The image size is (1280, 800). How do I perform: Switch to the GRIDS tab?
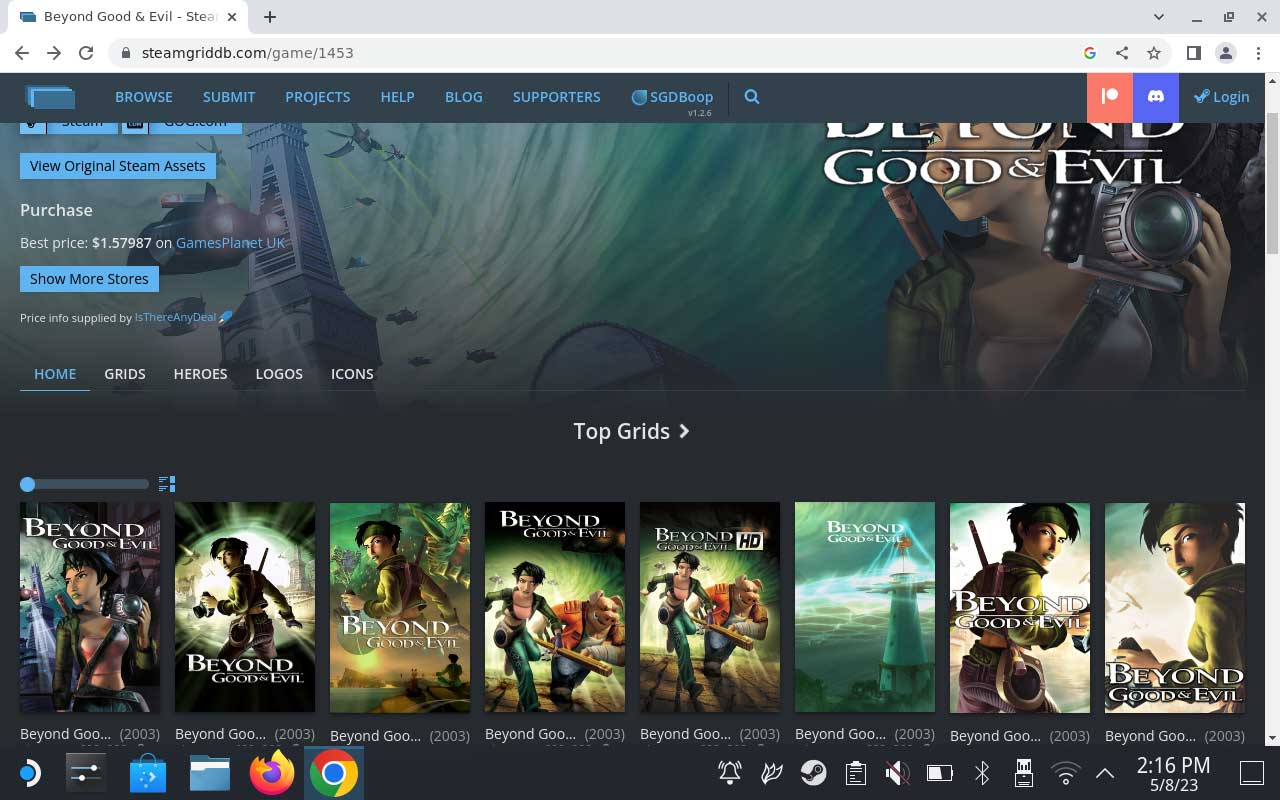click(125, 374)
